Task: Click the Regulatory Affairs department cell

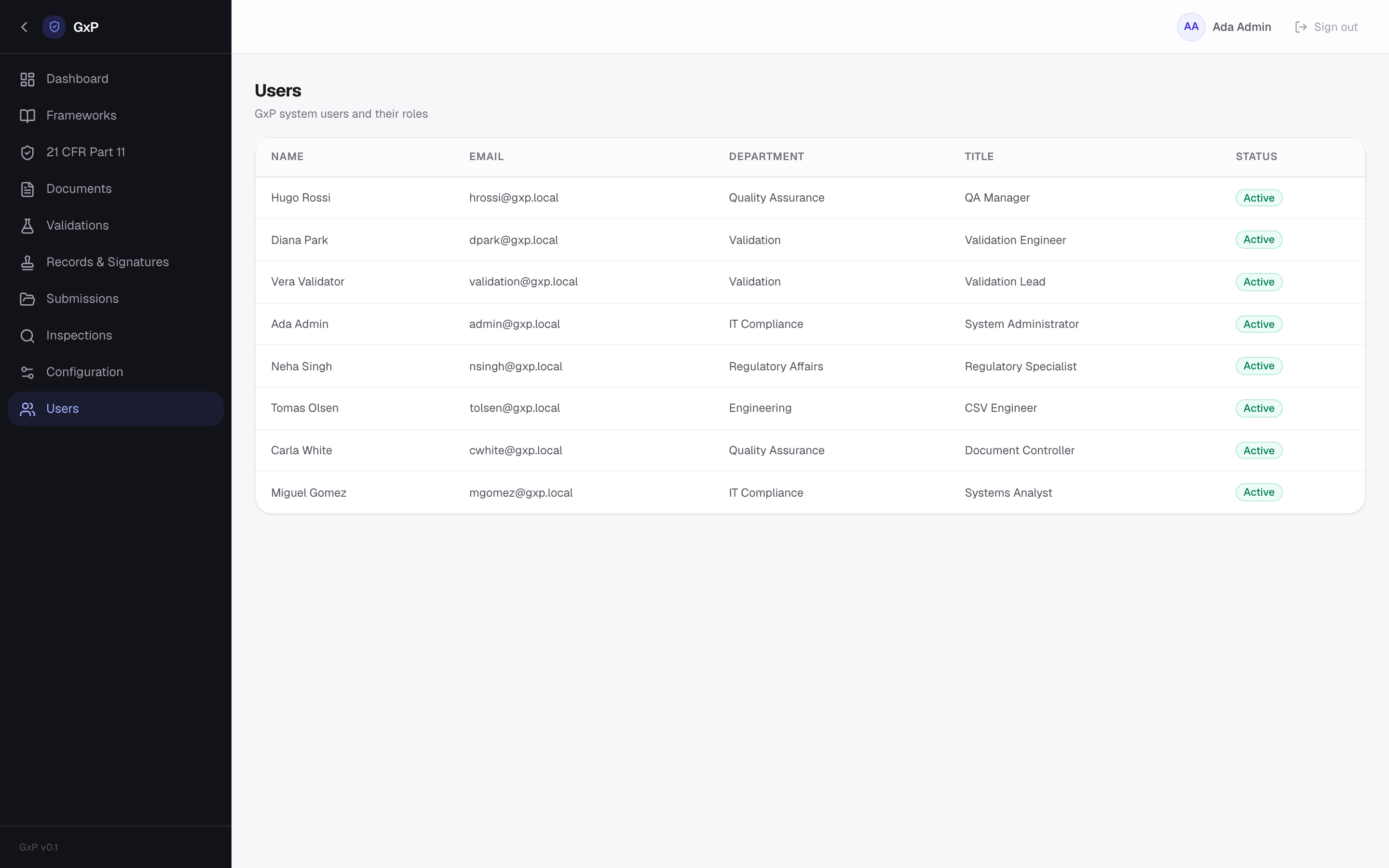Action: [776, 366]
